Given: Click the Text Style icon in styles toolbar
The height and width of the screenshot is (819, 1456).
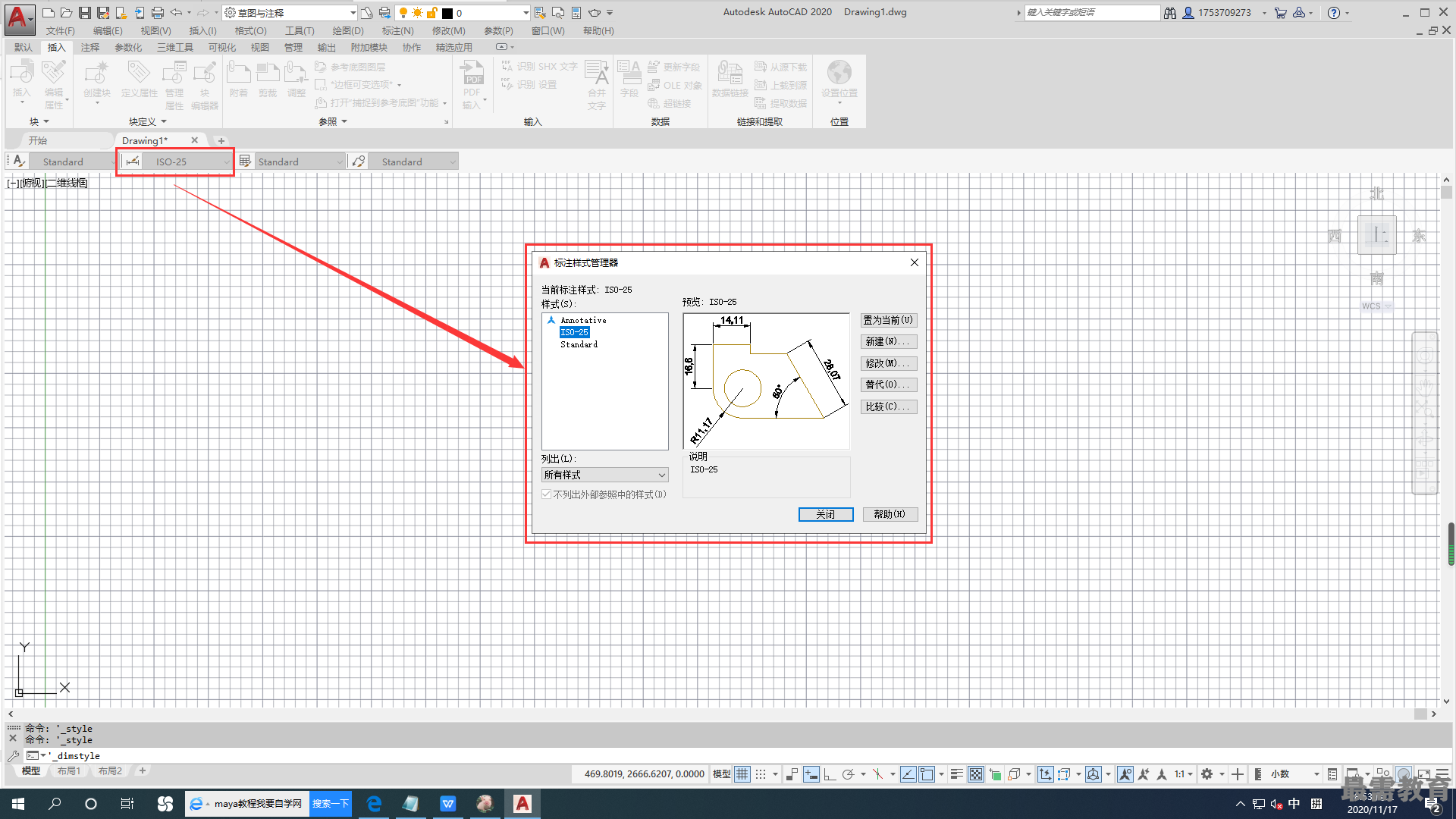Looking at the screenshot, I should pyautogui.click(x=20, y=161).
